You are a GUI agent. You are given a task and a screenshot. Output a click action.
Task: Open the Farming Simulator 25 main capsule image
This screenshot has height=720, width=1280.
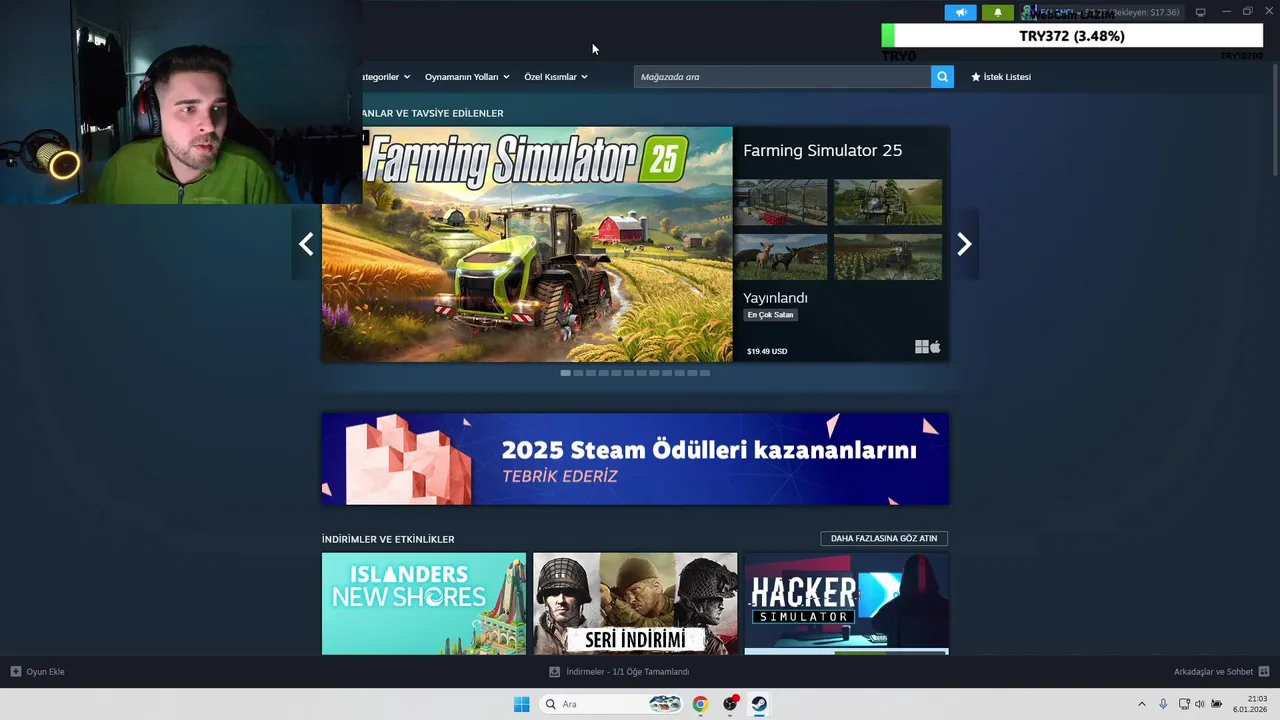[x=527, y=244]
